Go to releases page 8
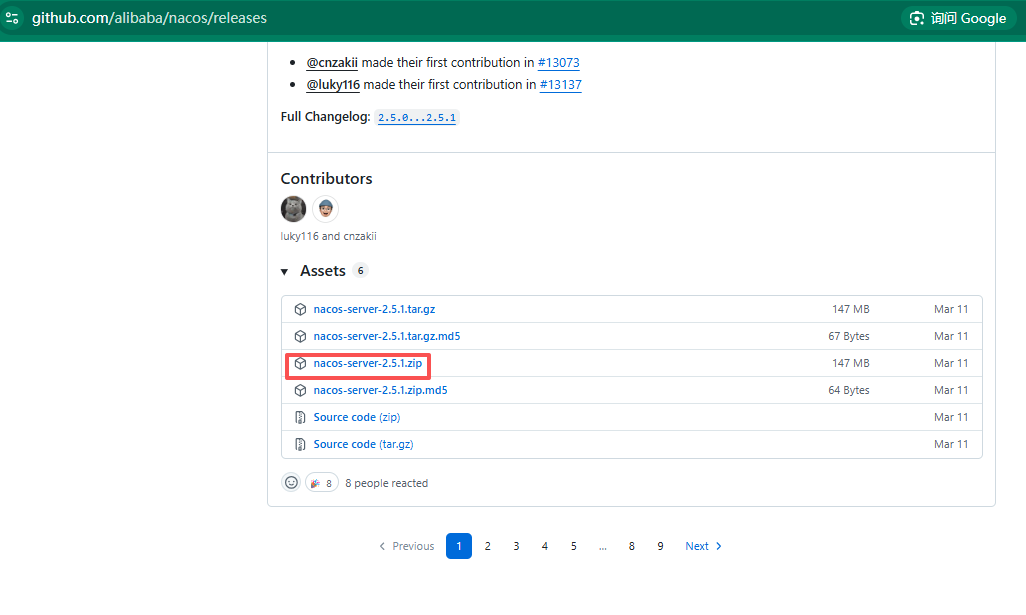 [631, 546]
